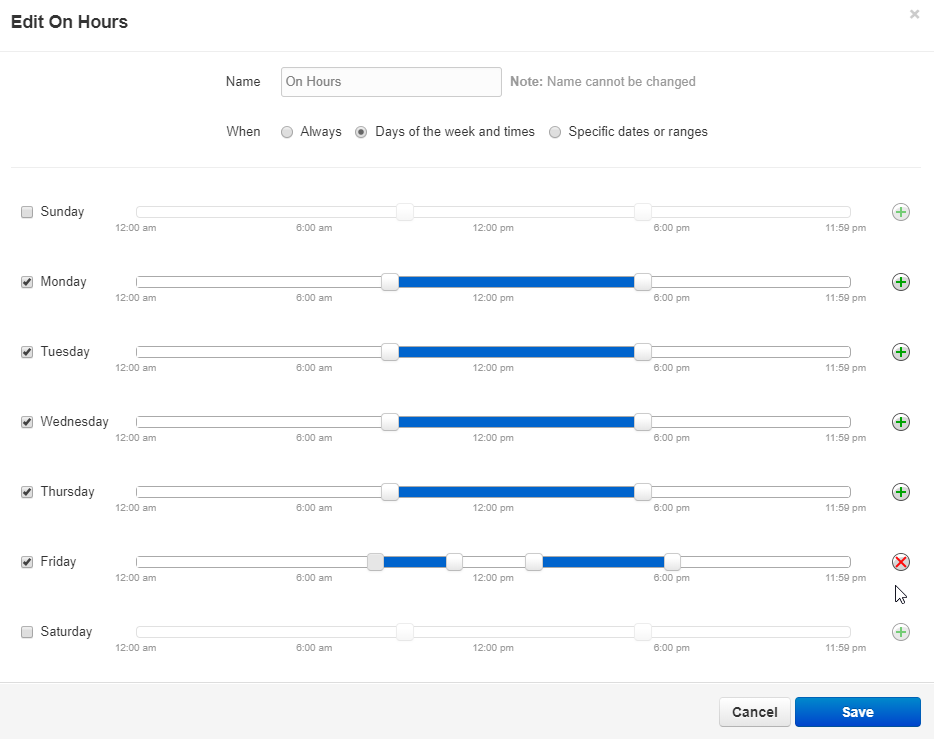The image size is (934, 739).
Task: Add a time range for Tuesday
Action: coord(900,352)
